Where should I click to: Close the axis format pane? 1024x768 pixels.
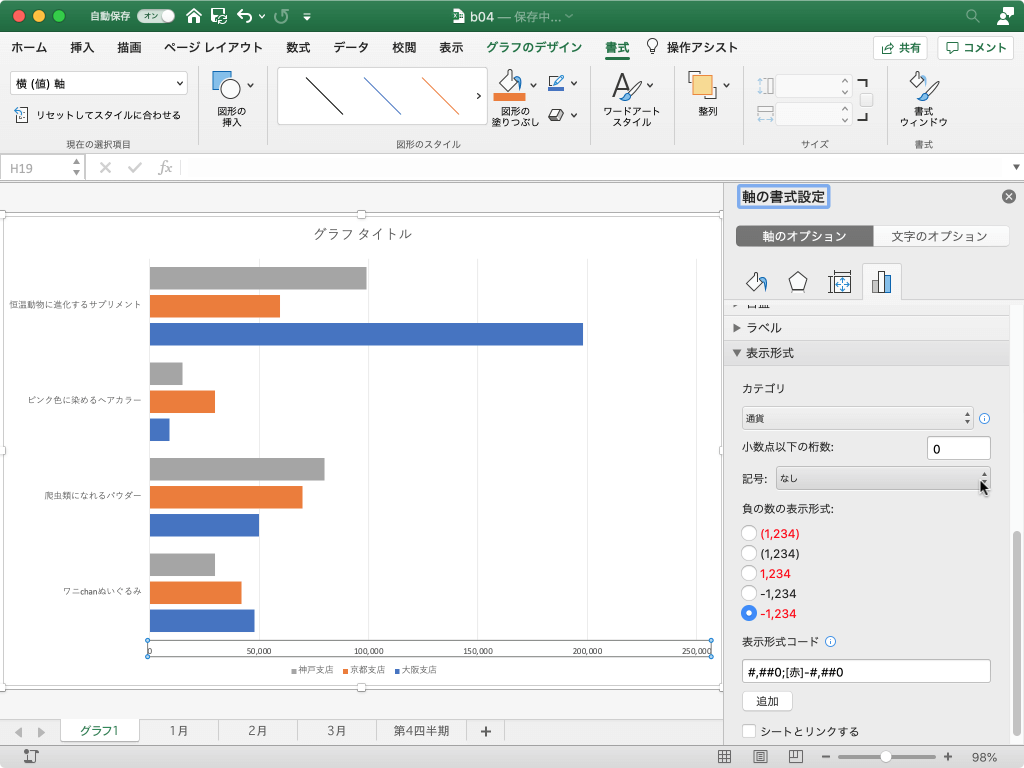pos(1008,197)
